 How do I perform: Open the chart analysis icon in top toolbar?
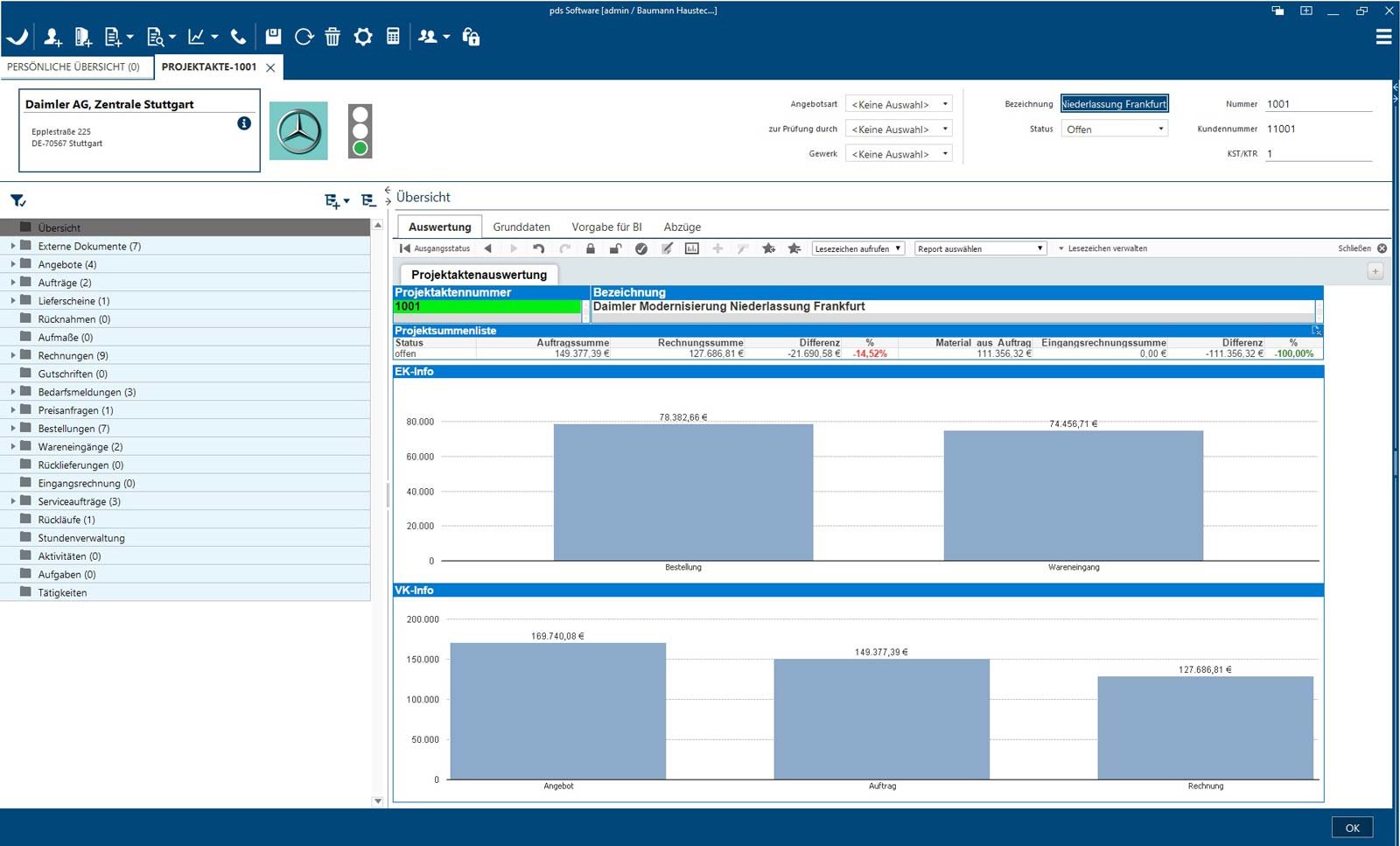tap(196, 37)
